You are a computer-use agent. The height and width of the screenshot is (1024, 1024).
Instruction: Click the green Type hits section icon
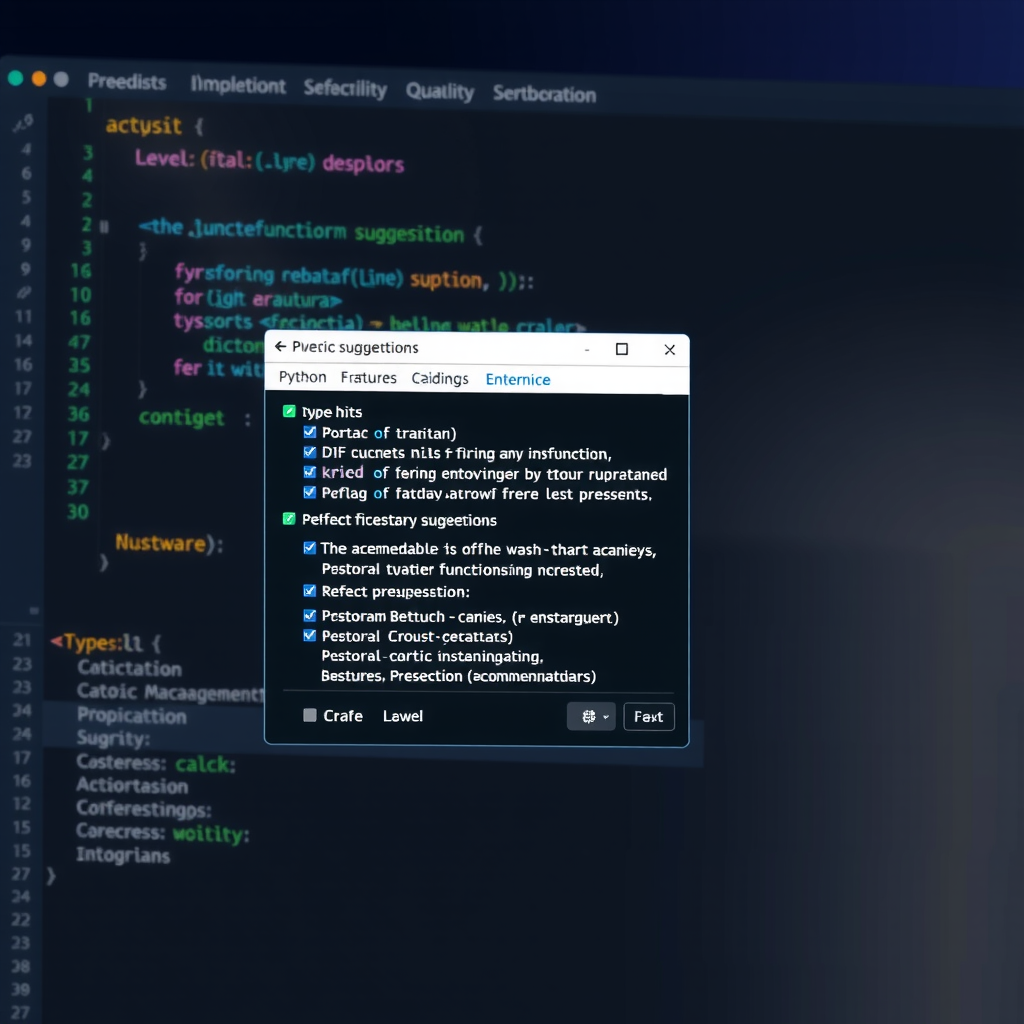coord(287,411)
